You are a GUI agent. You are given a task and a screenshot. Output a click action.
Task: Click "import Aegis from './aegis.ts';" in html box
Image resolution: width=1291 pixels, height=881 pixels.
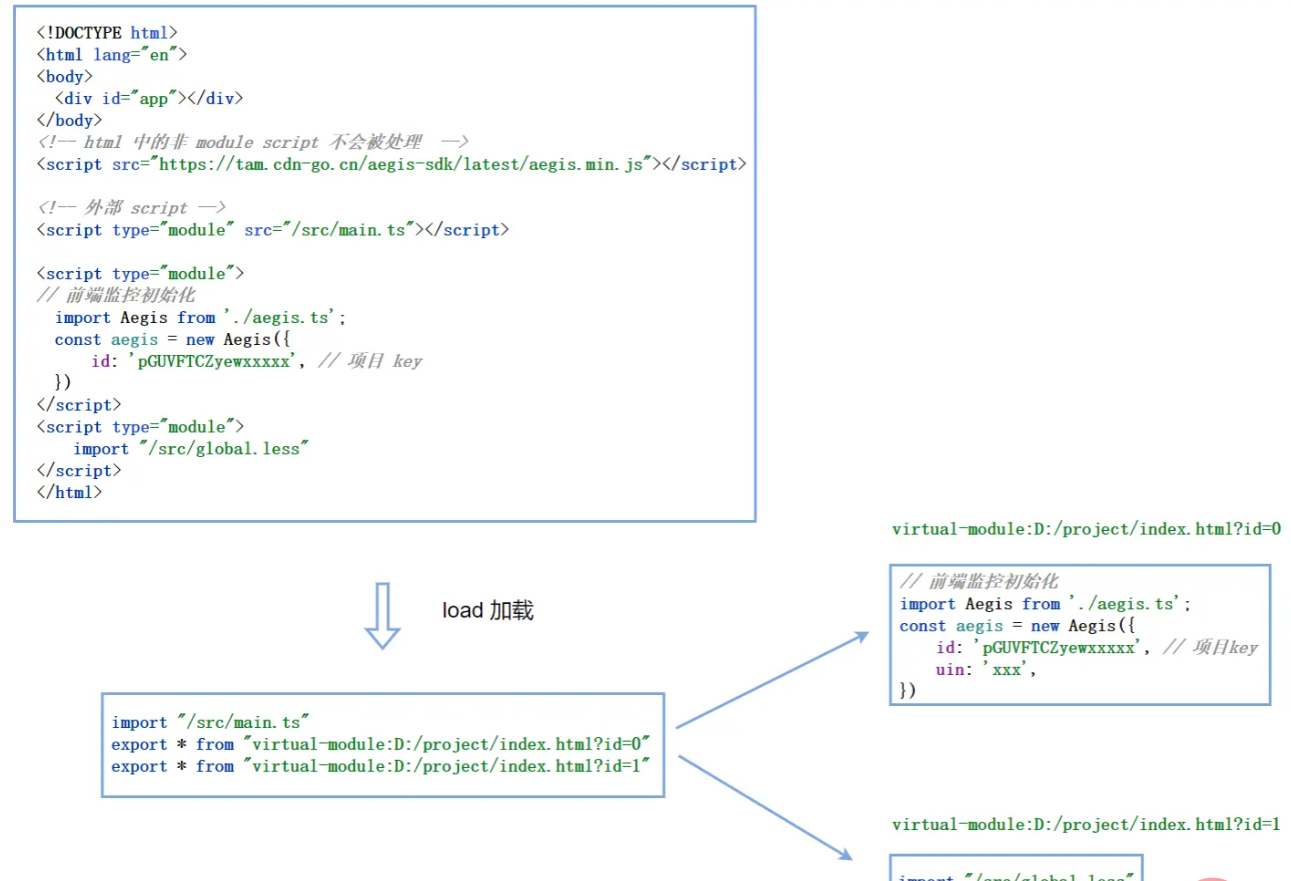[201, 317]
